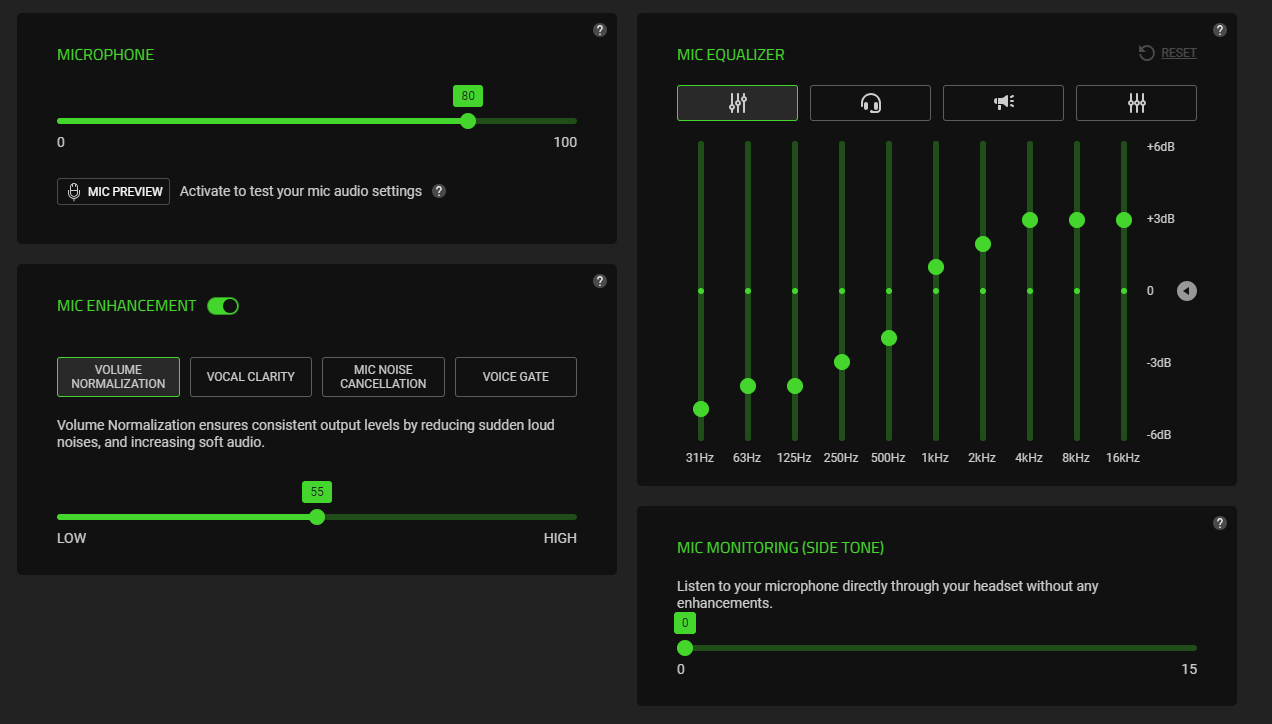Open help for the Mic Enhancement panel
The width and height of the screenshot is (1272, 724).
[600, 281]
